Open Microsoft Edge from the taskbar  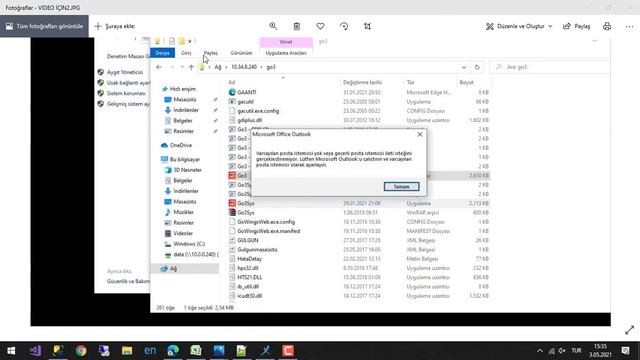pyautogui.click(x=173, y=351)
